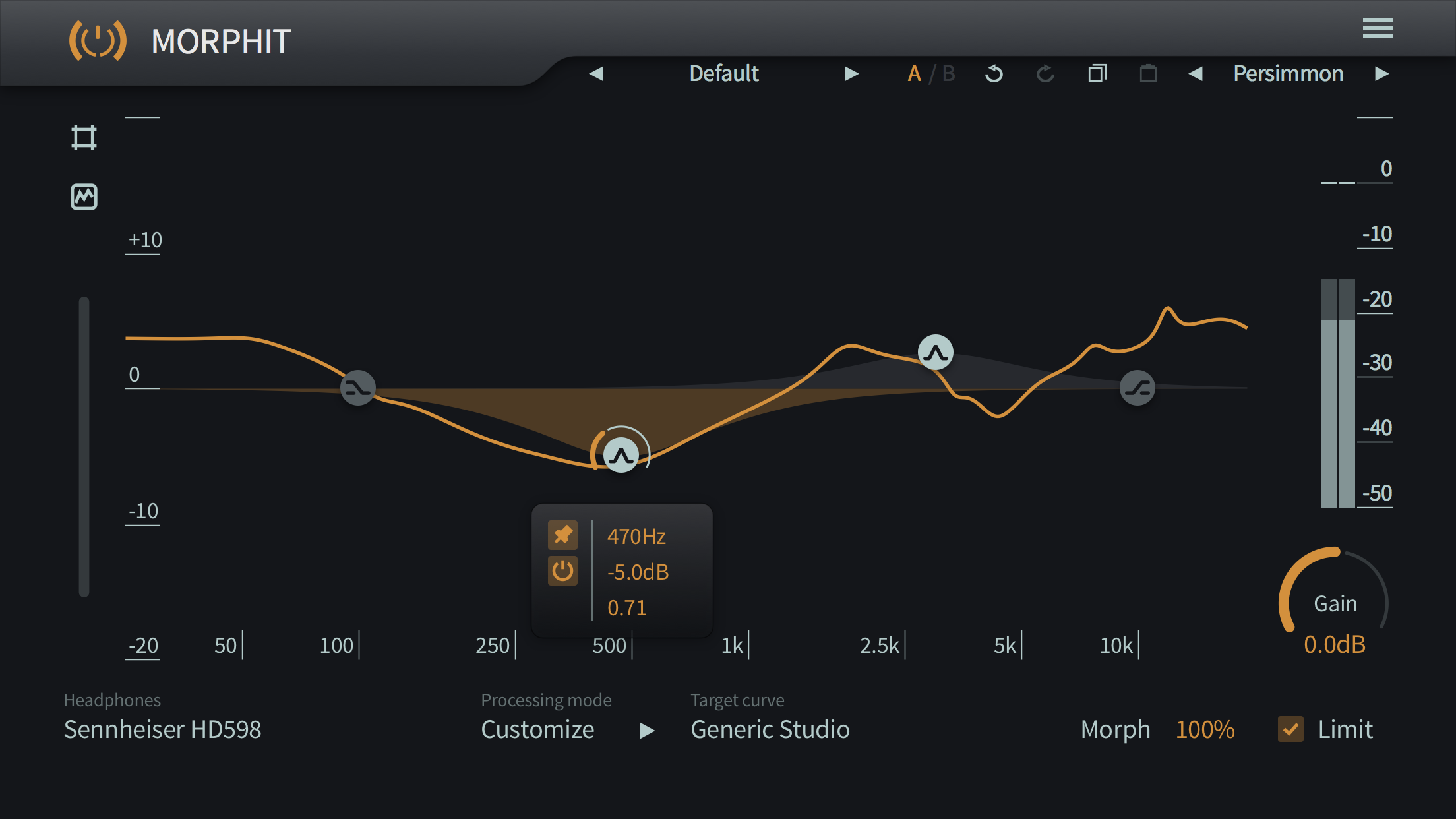Switch to next theme after Persimmon
The image size is (1456, 819).
pyautogui.click(x=1382, y=74)
